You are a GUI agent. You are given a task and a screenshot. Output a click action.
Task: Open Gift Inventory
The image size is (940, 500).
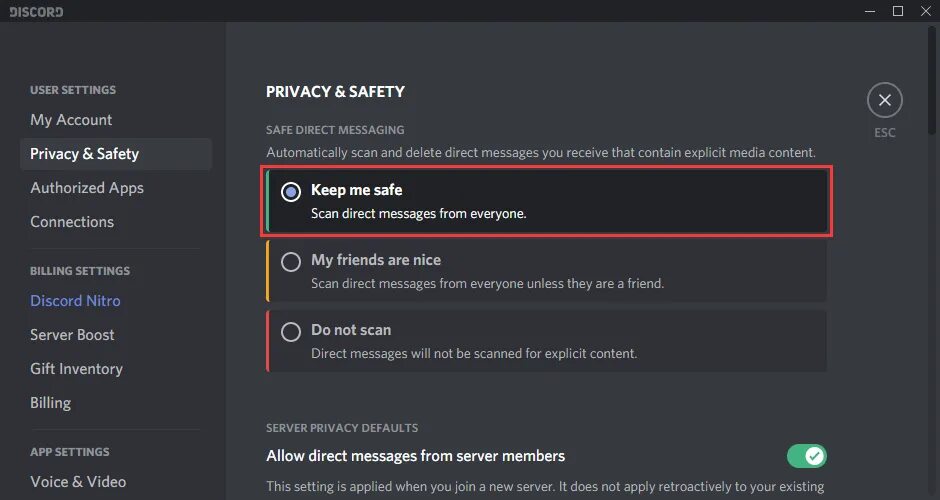click(76, 369)
